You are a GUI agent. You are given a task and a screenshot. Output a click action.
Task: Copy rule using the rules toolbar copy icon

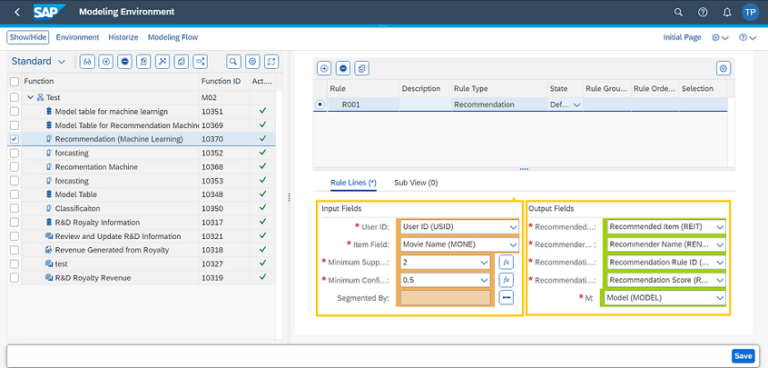(x=361, y=69)
